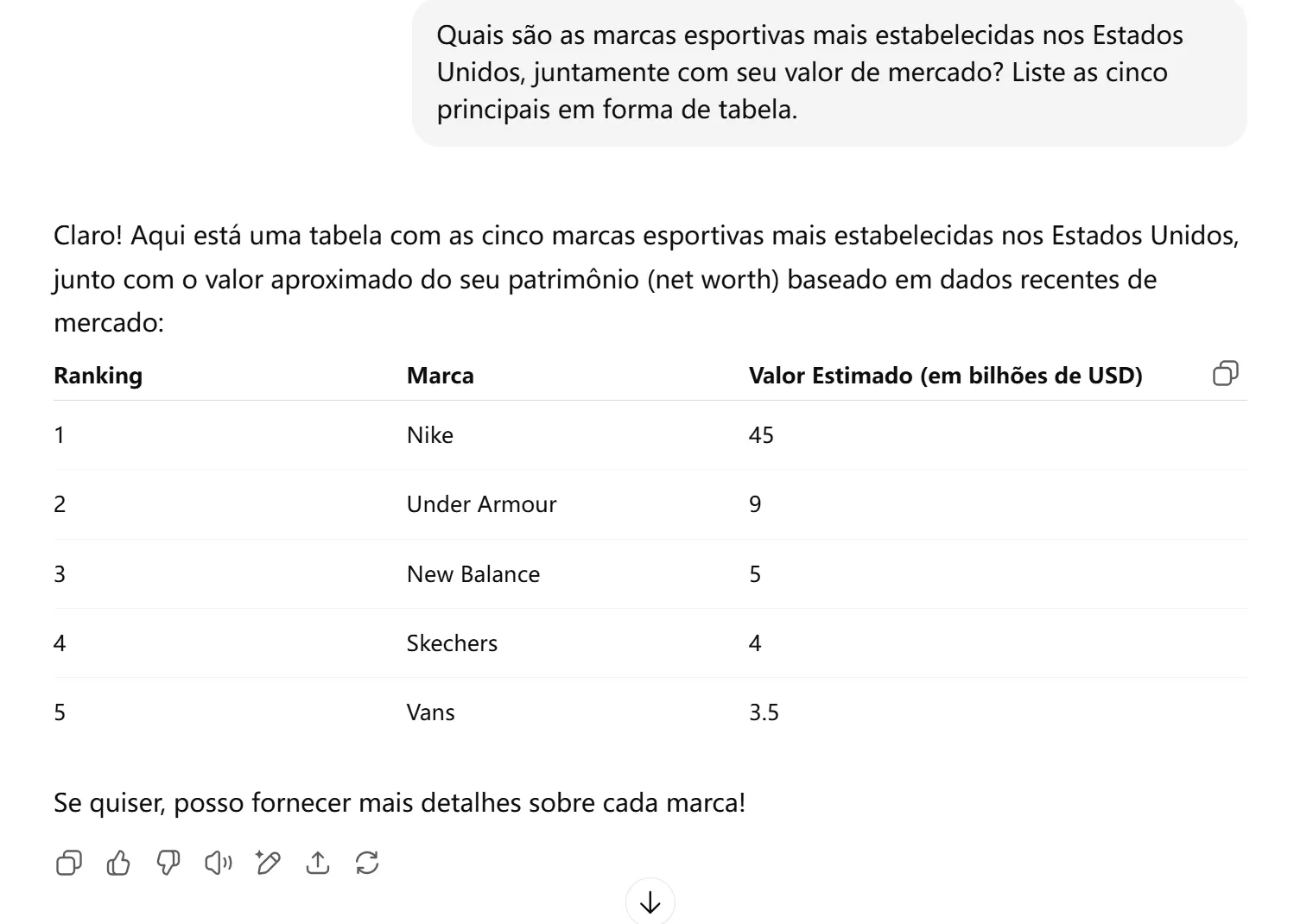The width and height of the screenshot is (1294, 924).
Task: Click the 3.5 value for Vans
Action: (x=764, y=712)
